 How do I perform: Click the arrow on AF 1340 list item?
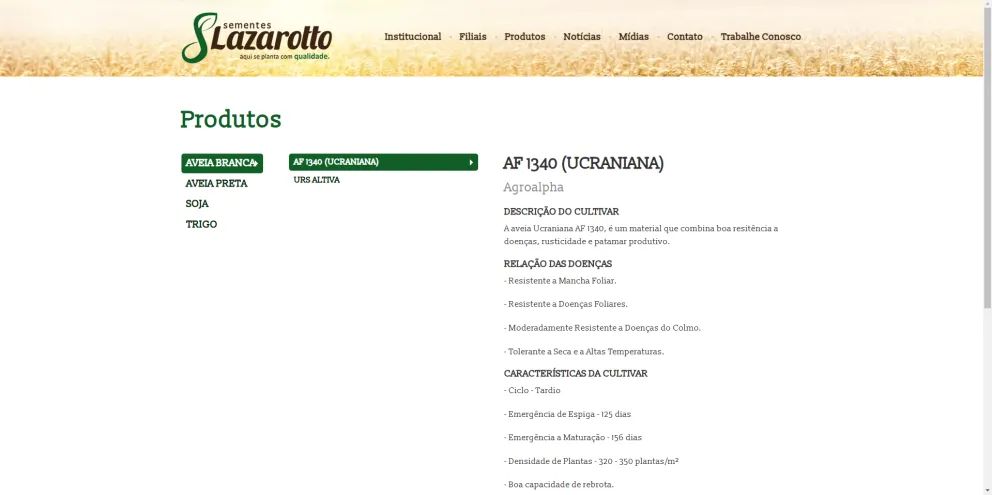pos(471,163)
